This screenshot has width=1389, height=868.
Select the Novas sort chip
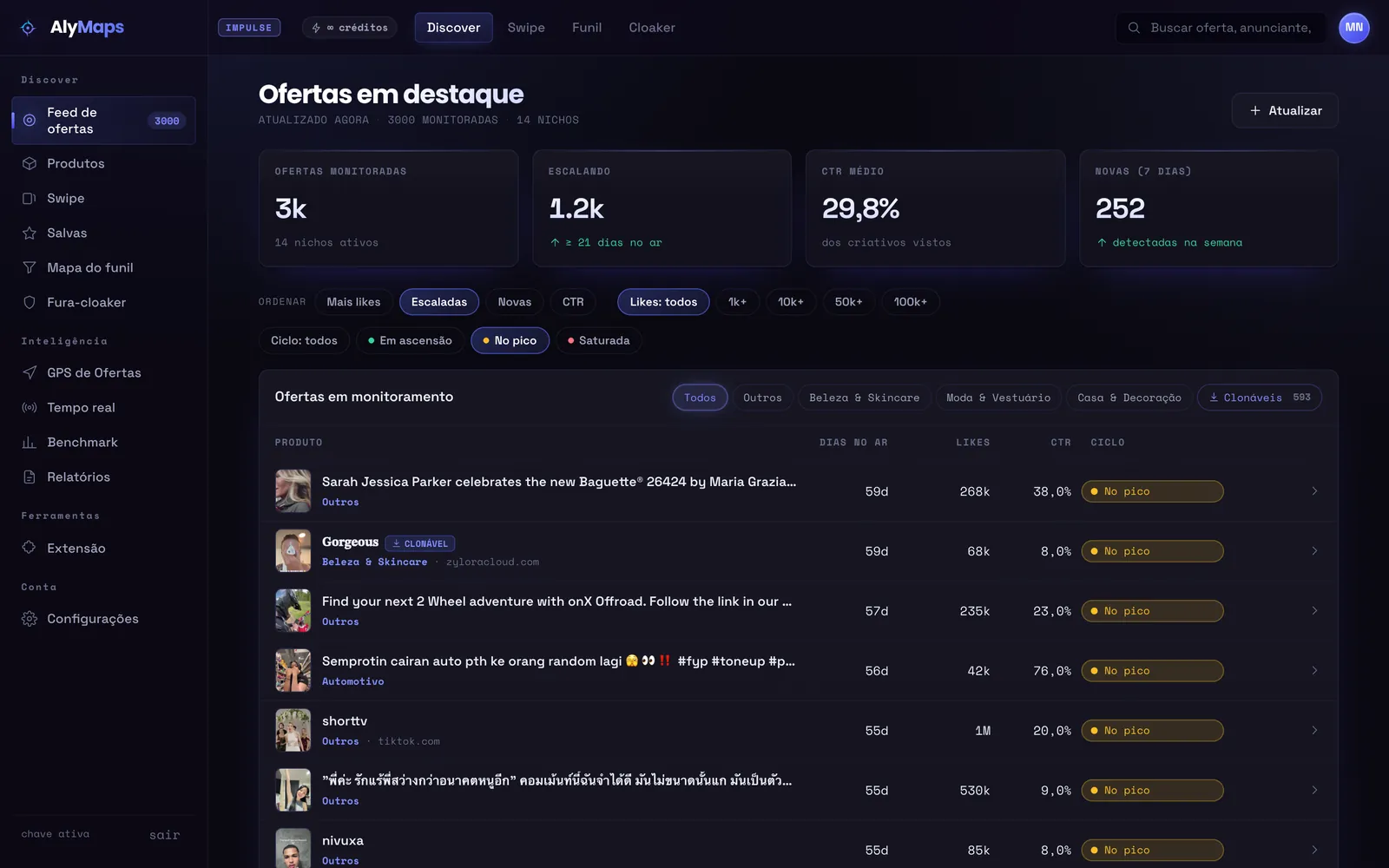click(x=515, y=302)
